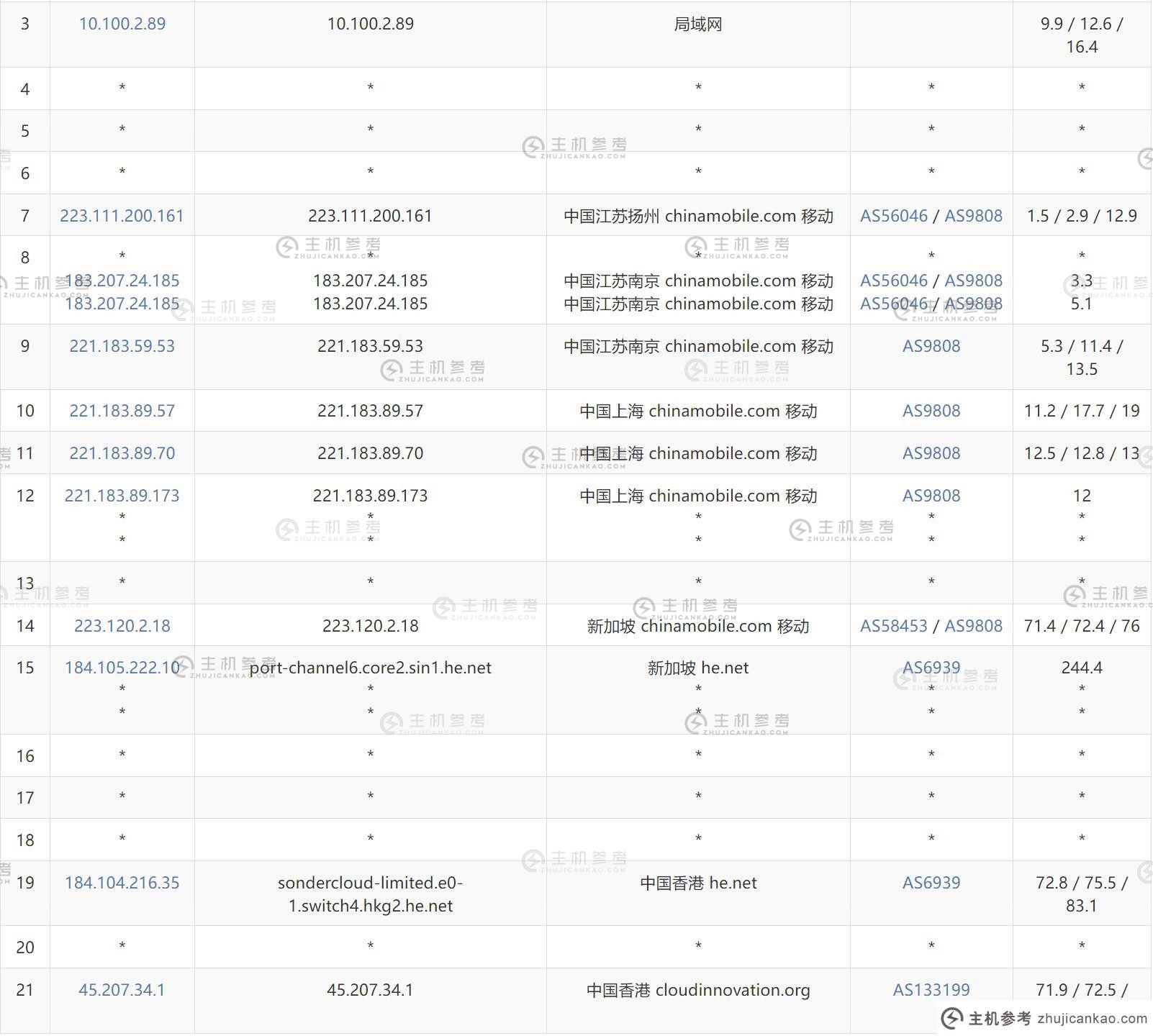Select latency 1.5 / 2.9 / 12.9
The height and width of the screenshot is (1036, 1153).
pyautogui.click(x=1082, y=216)
